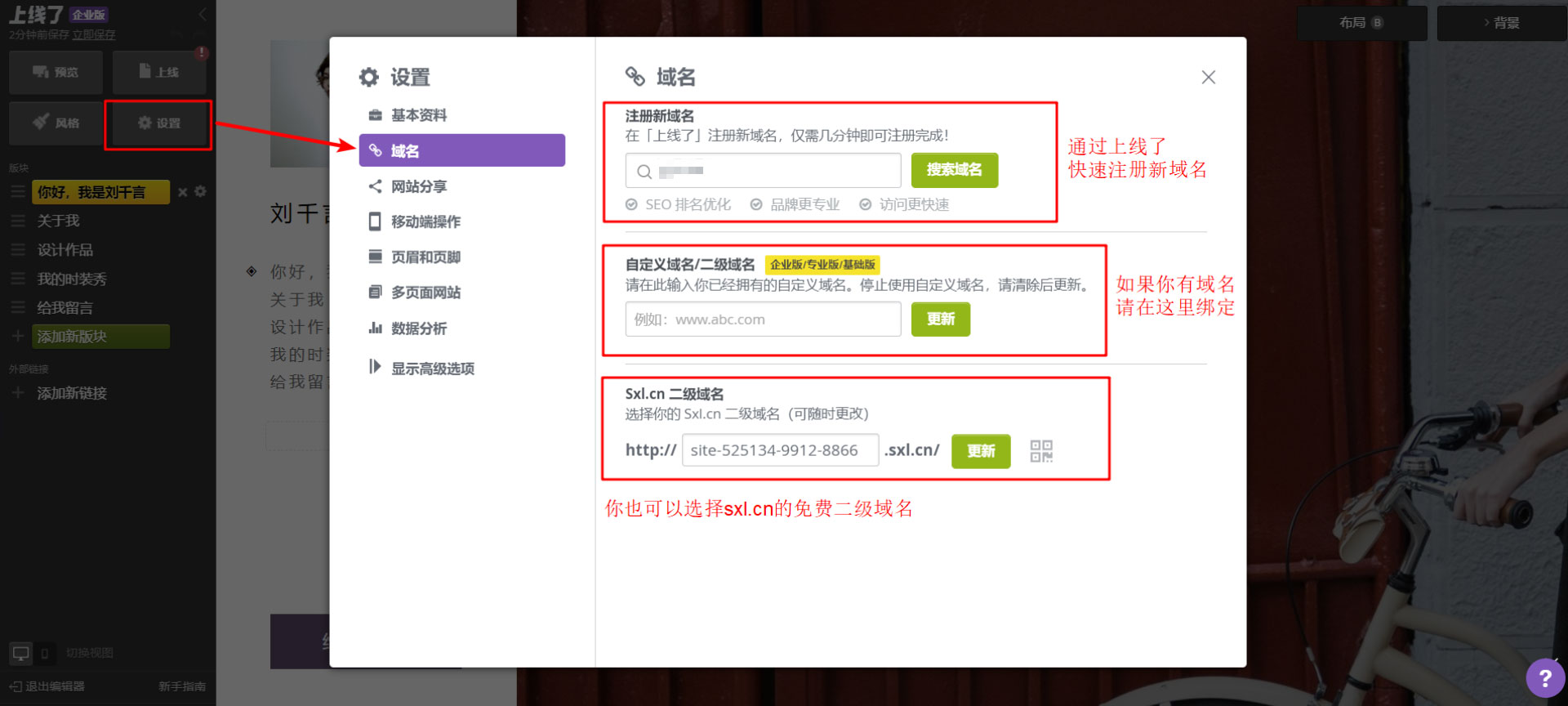Open the help question mark button
This screenshot has width=1568, height=706.
click(x=1545, y=678)
